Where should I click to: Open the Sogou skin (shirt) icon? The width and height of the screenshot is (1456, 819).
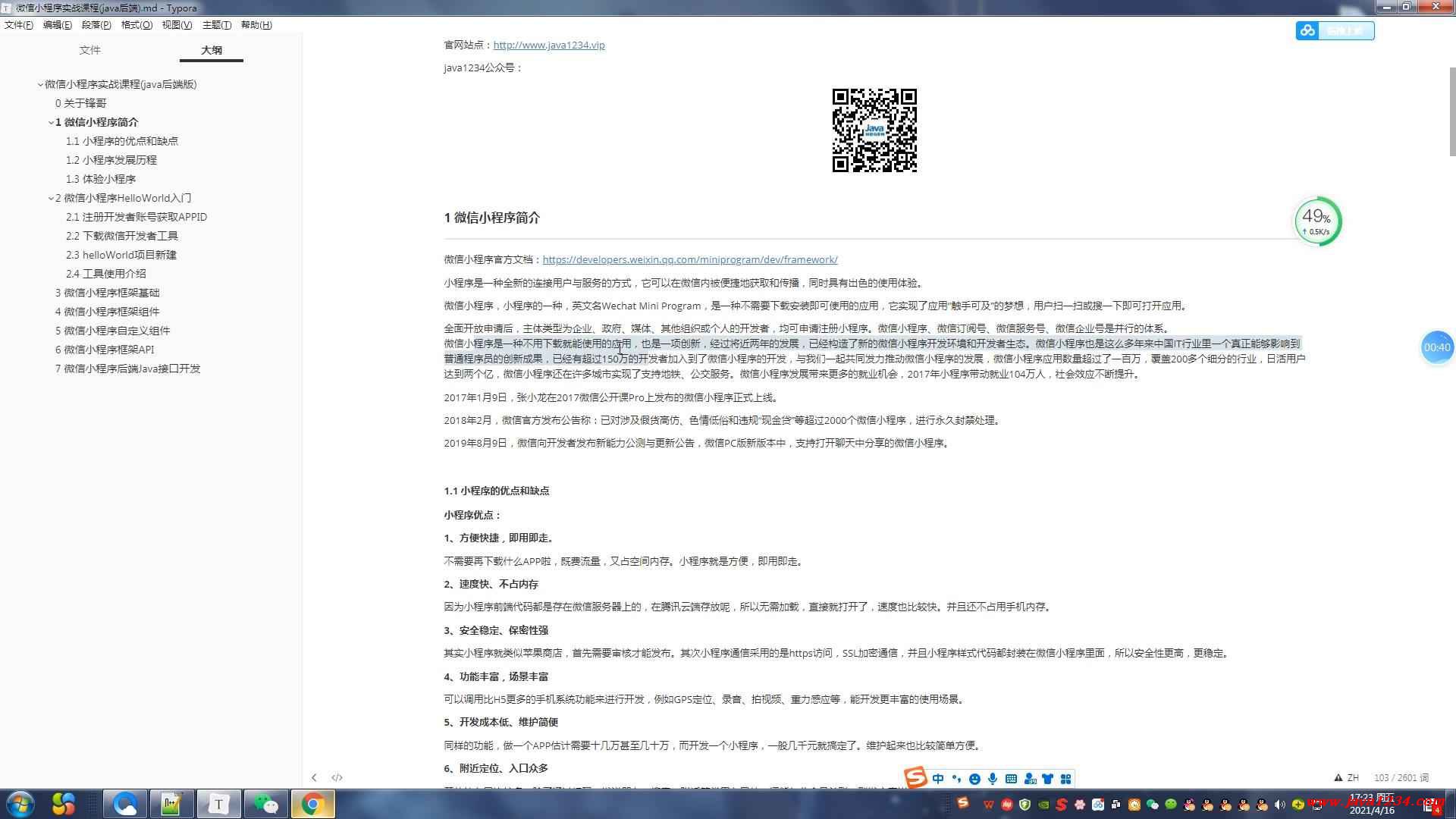pyautogui.click(x=1048, y=779)
